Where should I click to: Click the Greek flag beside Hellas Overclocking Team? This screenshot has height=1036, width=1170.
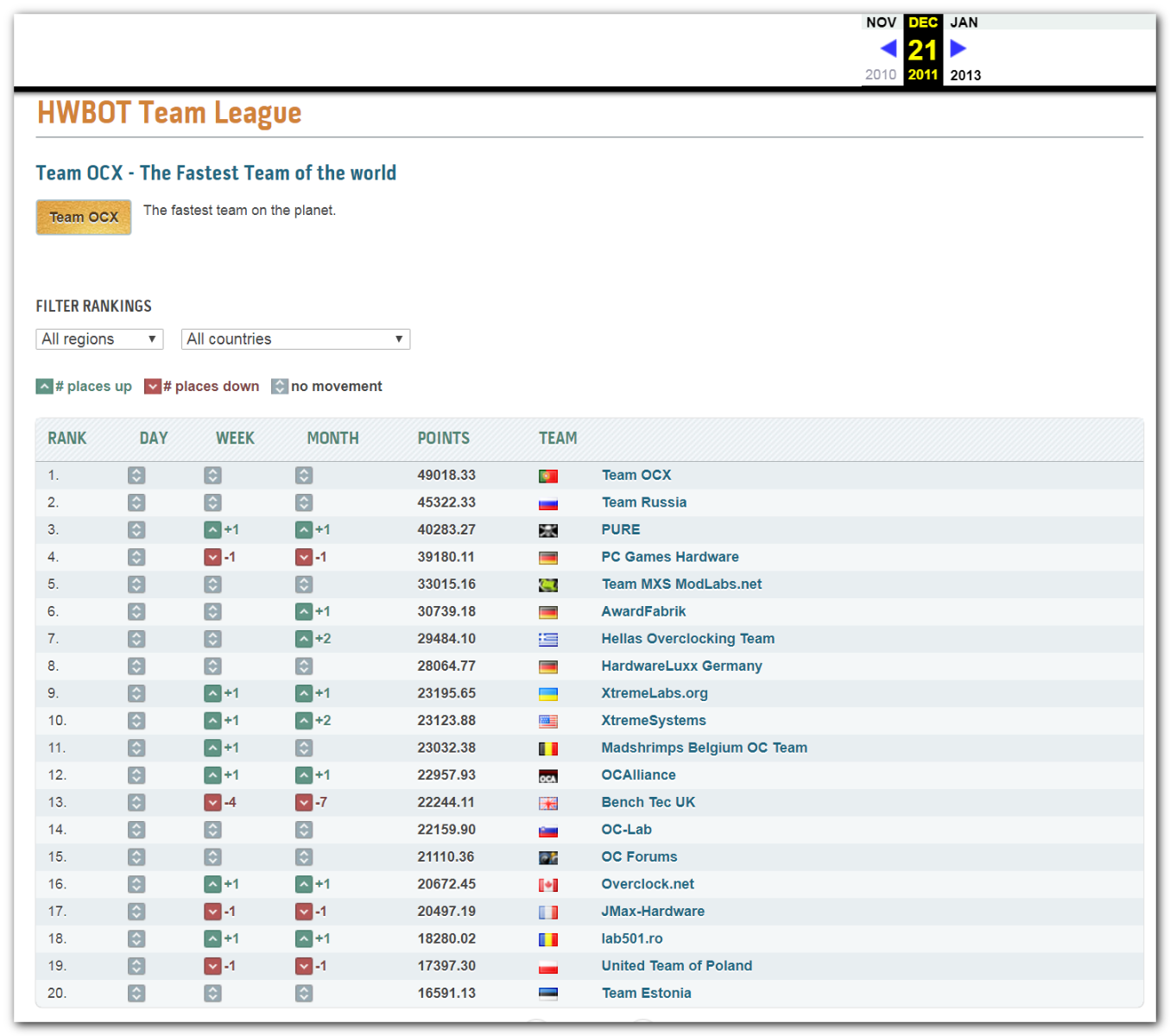point(548,640)
